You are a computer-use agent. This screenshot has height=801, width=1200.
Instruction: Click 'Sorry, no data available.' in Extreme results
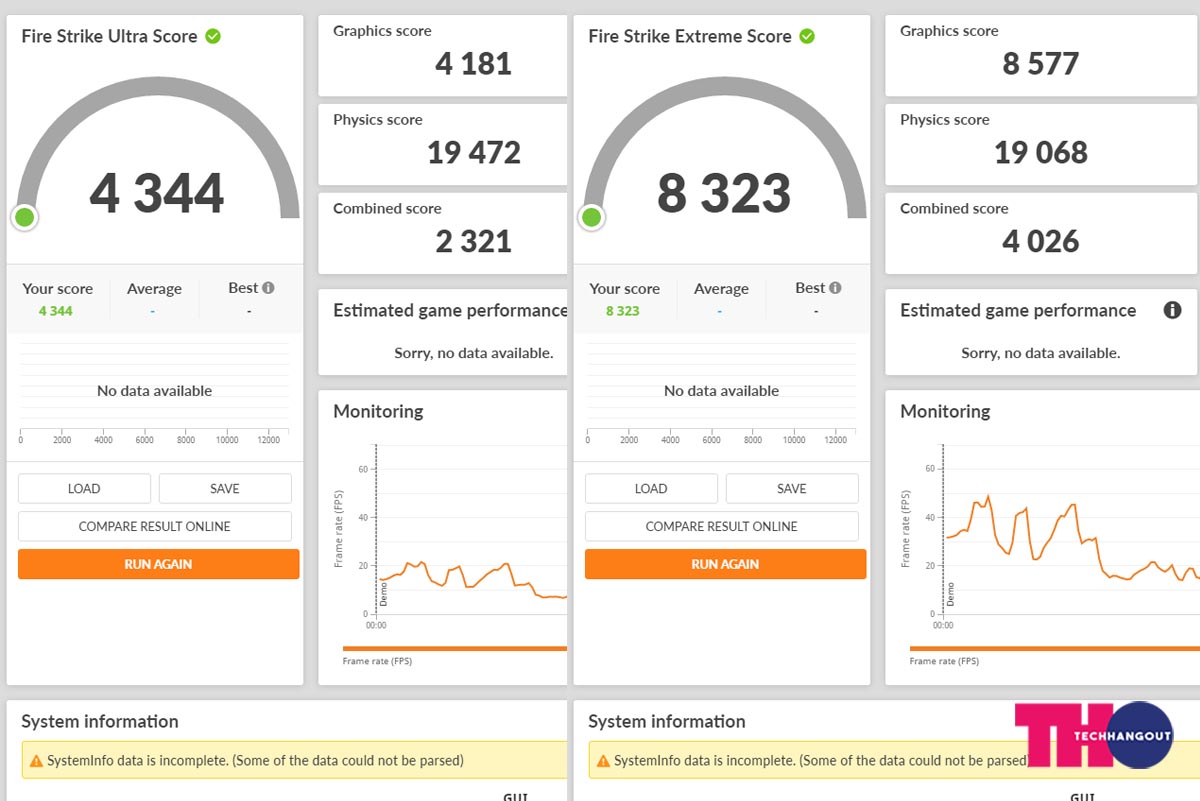(1041, 353)
